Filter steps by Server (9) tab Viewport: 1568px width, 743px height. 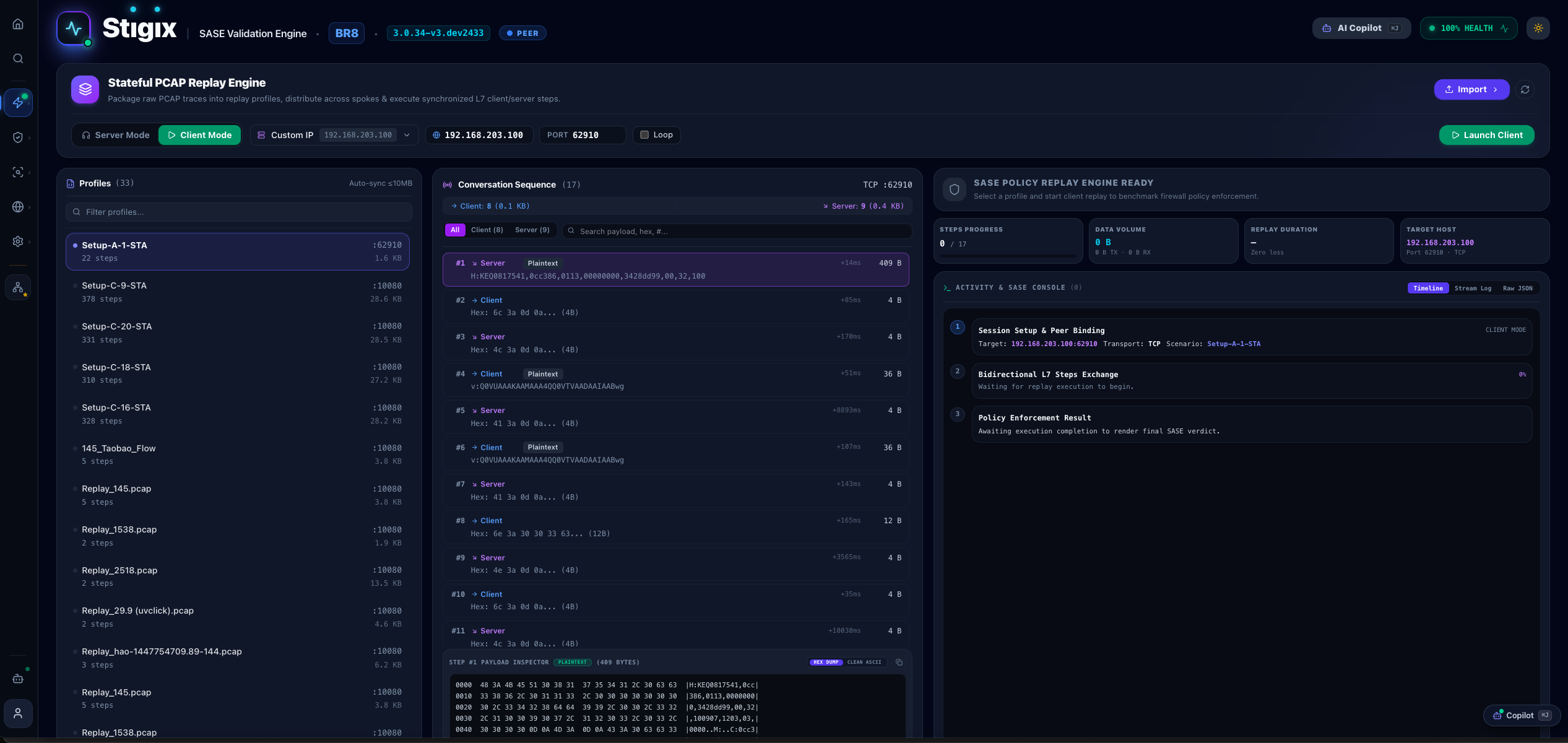pos(532,230)
